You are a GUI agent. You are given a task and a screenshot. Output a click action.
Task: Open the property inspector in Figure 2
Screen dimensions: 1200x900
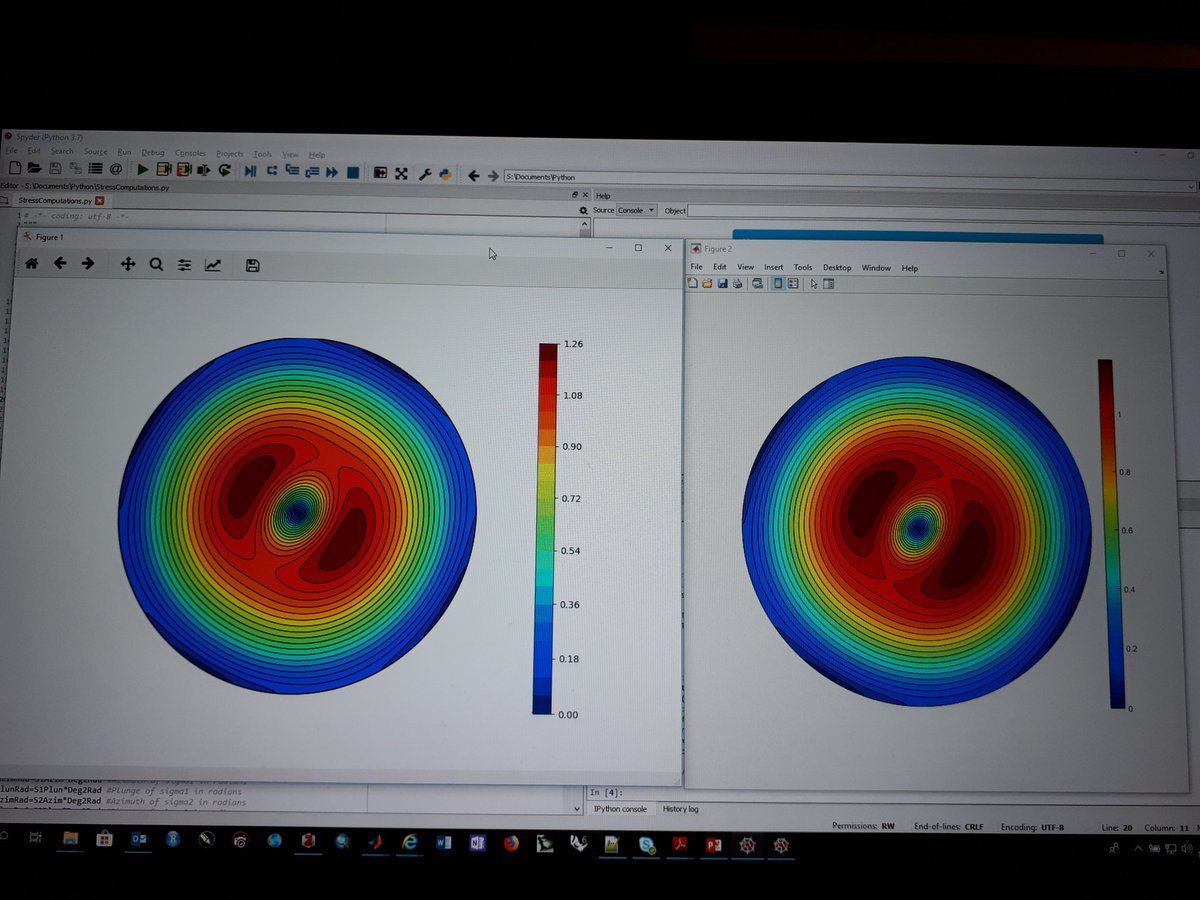[x=829, y=284]
